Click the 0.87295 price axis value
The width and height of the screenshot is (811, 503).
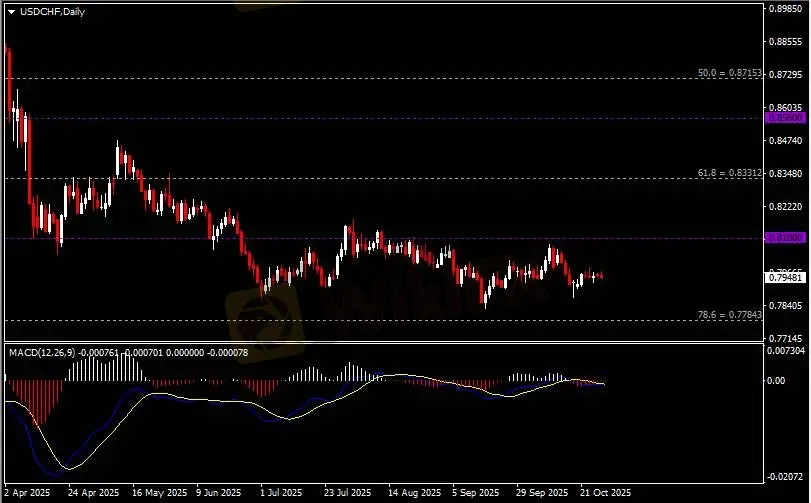coord(786,75)
